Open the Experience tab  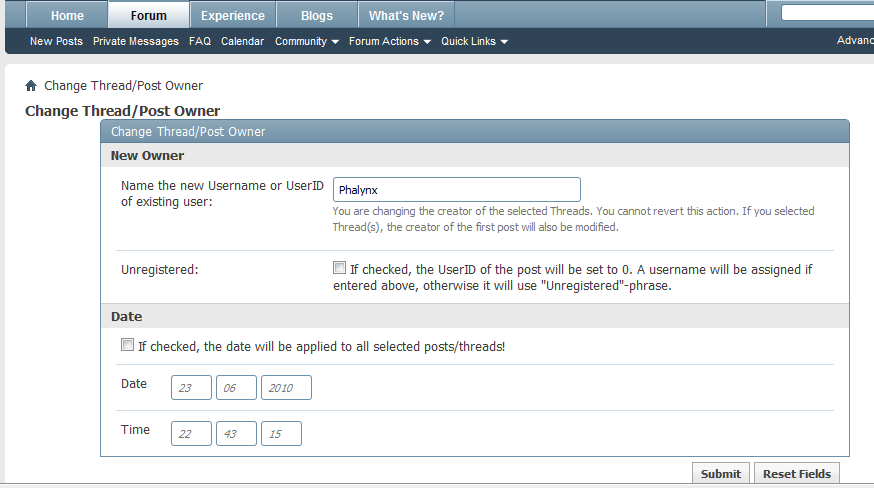[x=233, y=16]
